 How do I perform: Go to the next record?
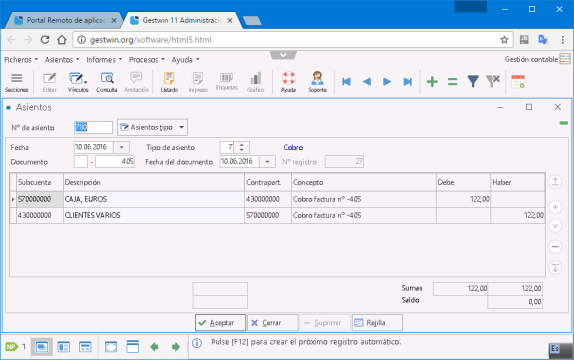(387, 81)
